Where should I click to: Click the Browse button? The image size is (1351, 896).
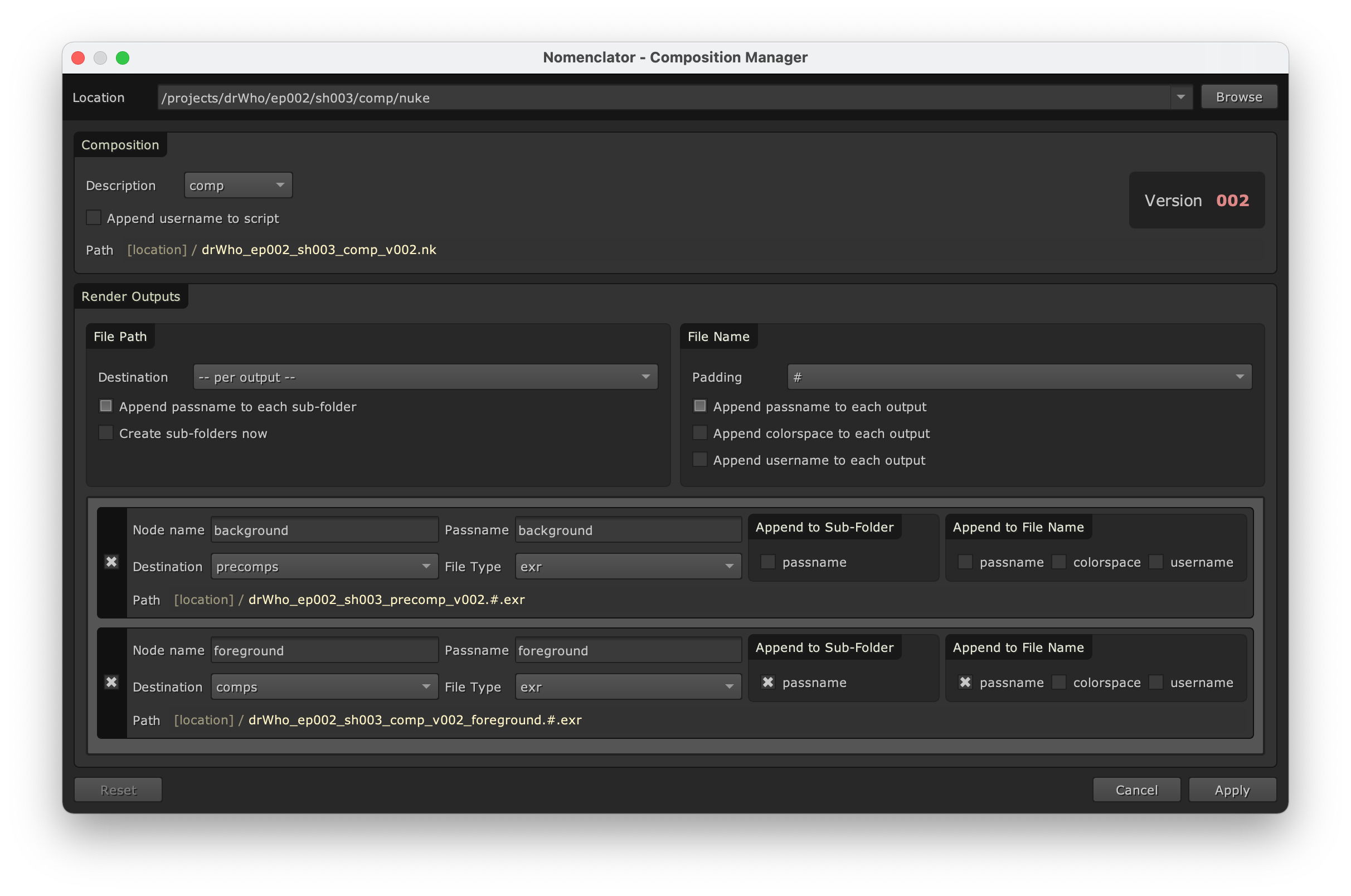1239,97
